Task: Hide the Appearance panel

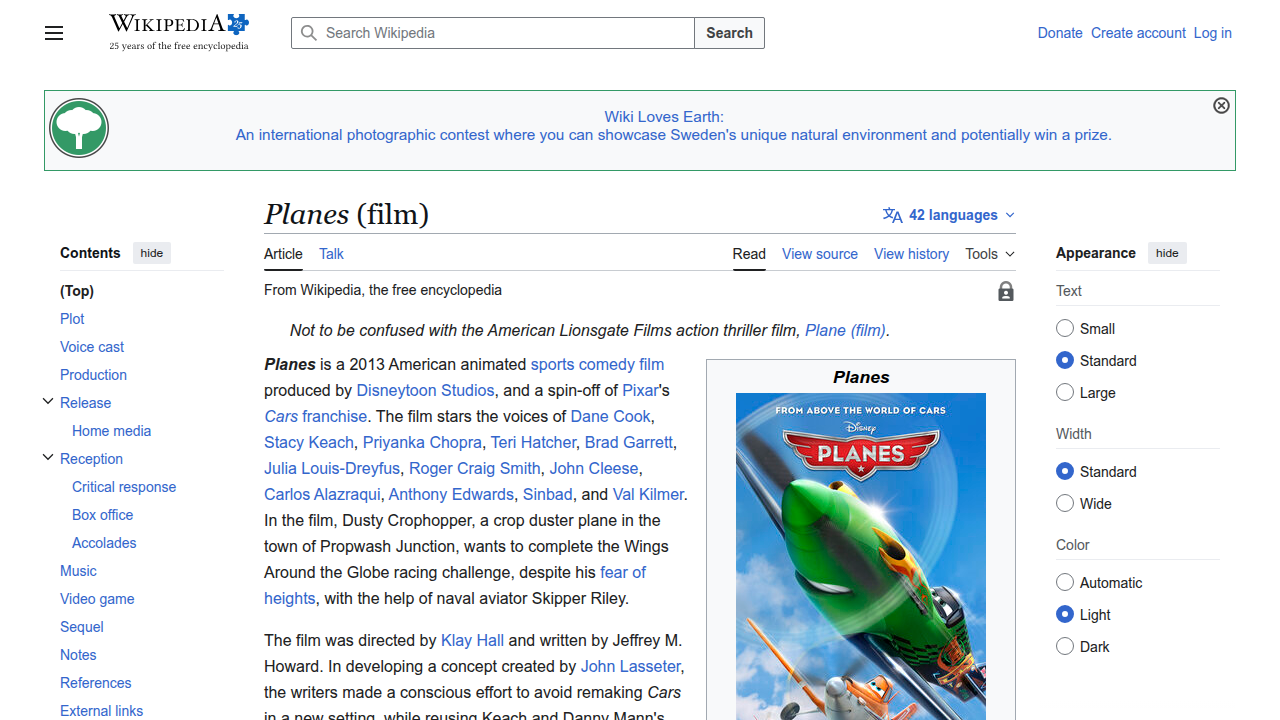Action: tap(1167, 253)
